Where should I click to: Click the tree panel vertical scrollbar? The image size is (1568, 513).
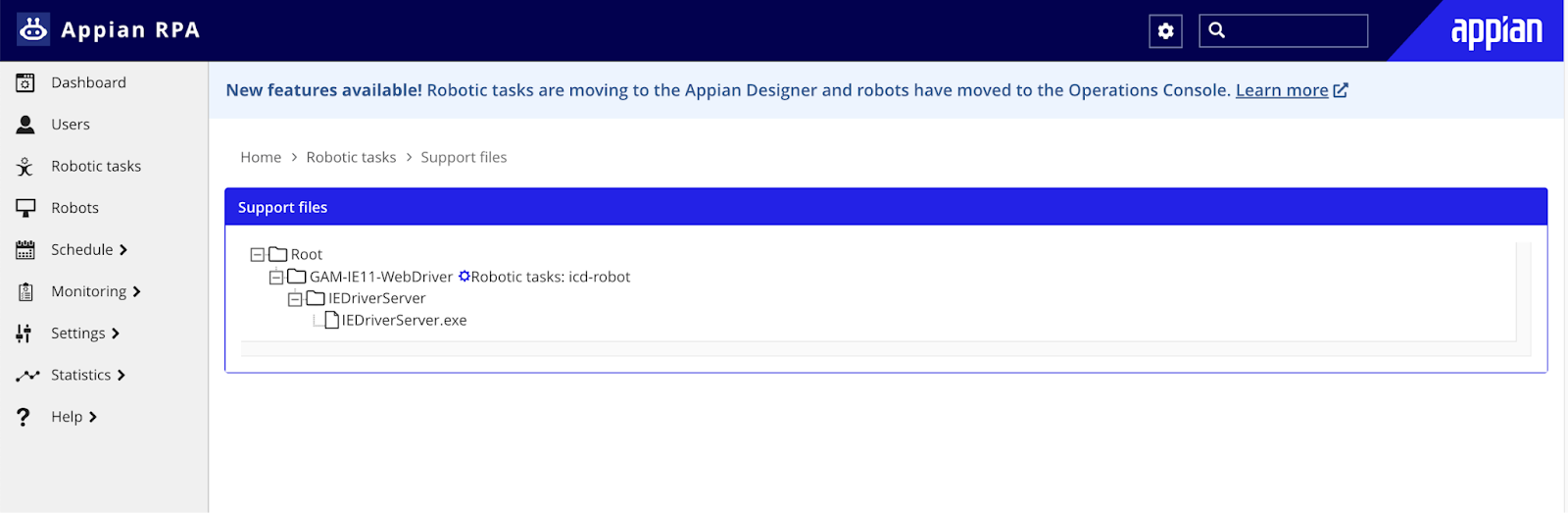click(1523, 291)
